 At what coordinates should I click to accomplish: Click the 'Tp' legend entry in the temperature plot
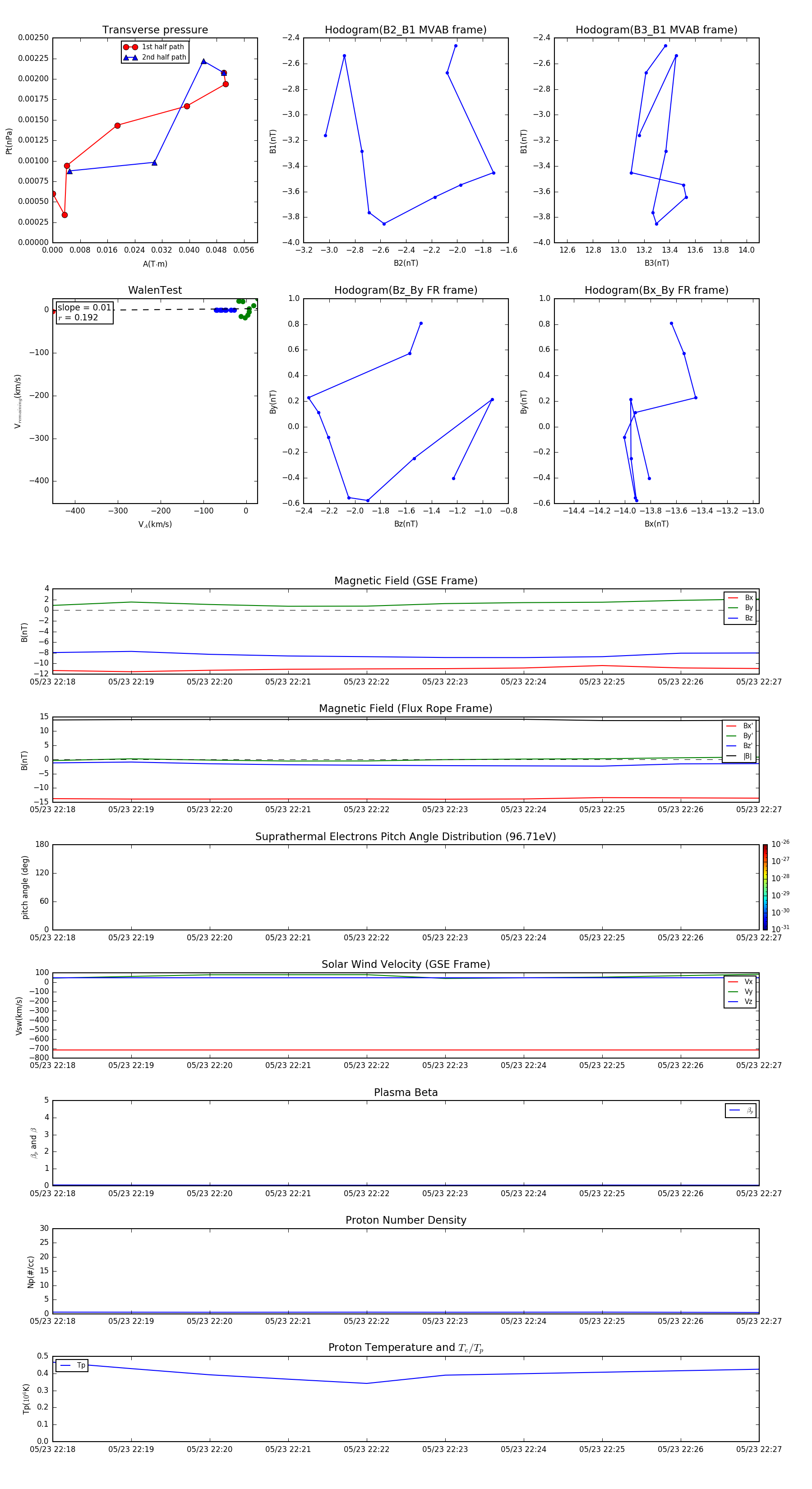pyautogui.click(x=72, y=1365)
